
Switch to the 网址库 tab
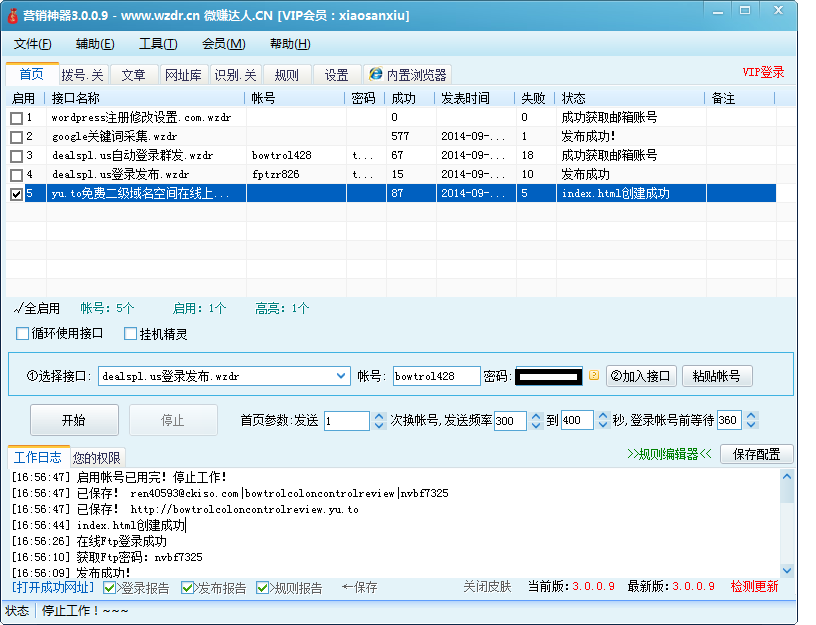pyautogui.click(x=183, y=75)
